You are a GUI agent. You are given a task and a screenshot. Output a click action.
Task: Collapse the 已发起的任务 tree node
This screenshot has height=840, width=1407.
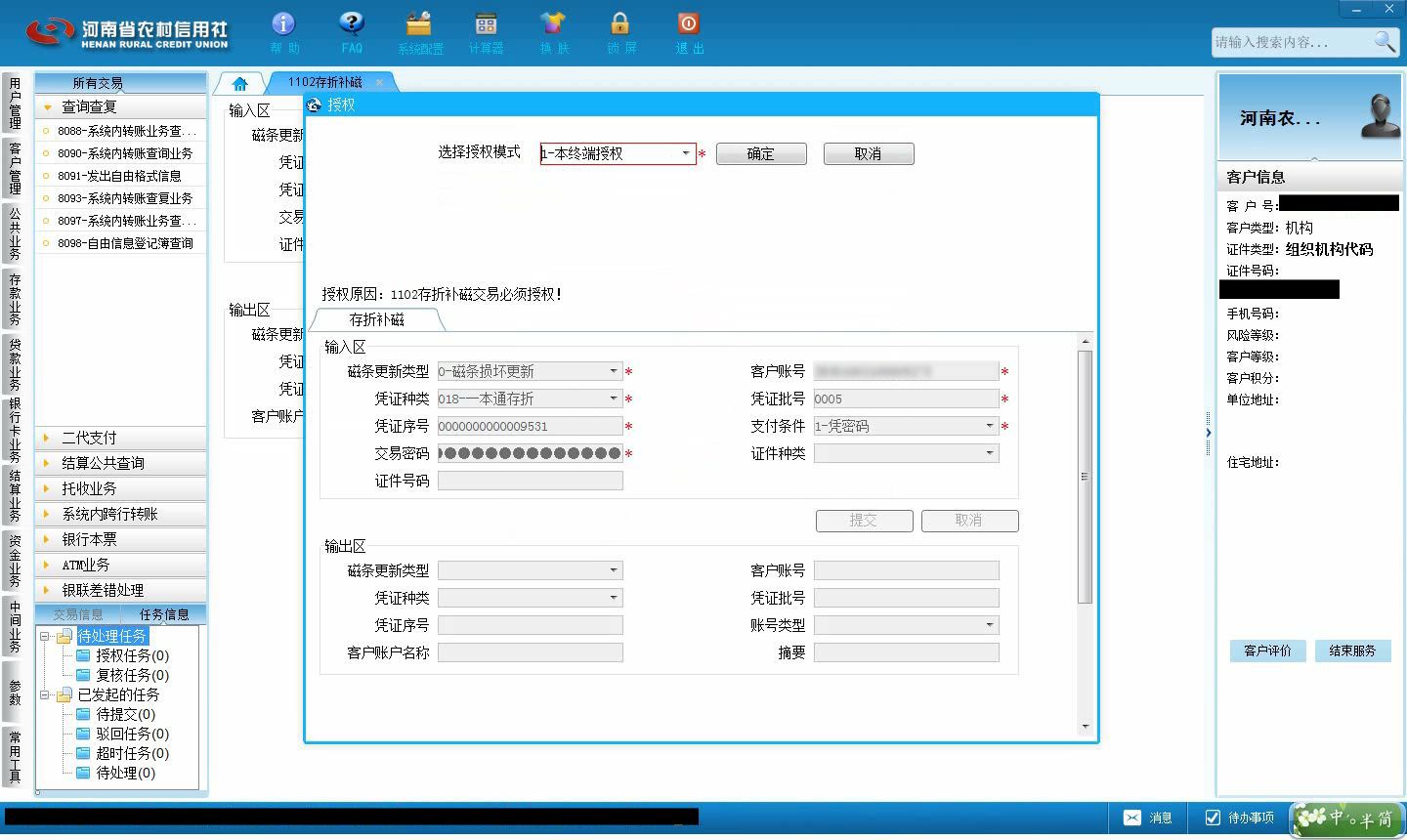click(x=44, y=695)
